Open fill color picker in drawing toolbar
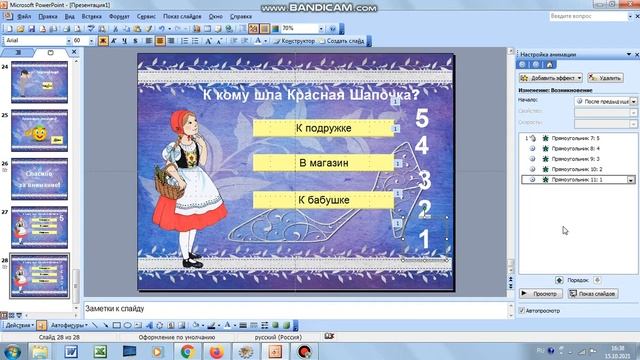This screenshot has height=360, width=640. (x=197, y=325)
